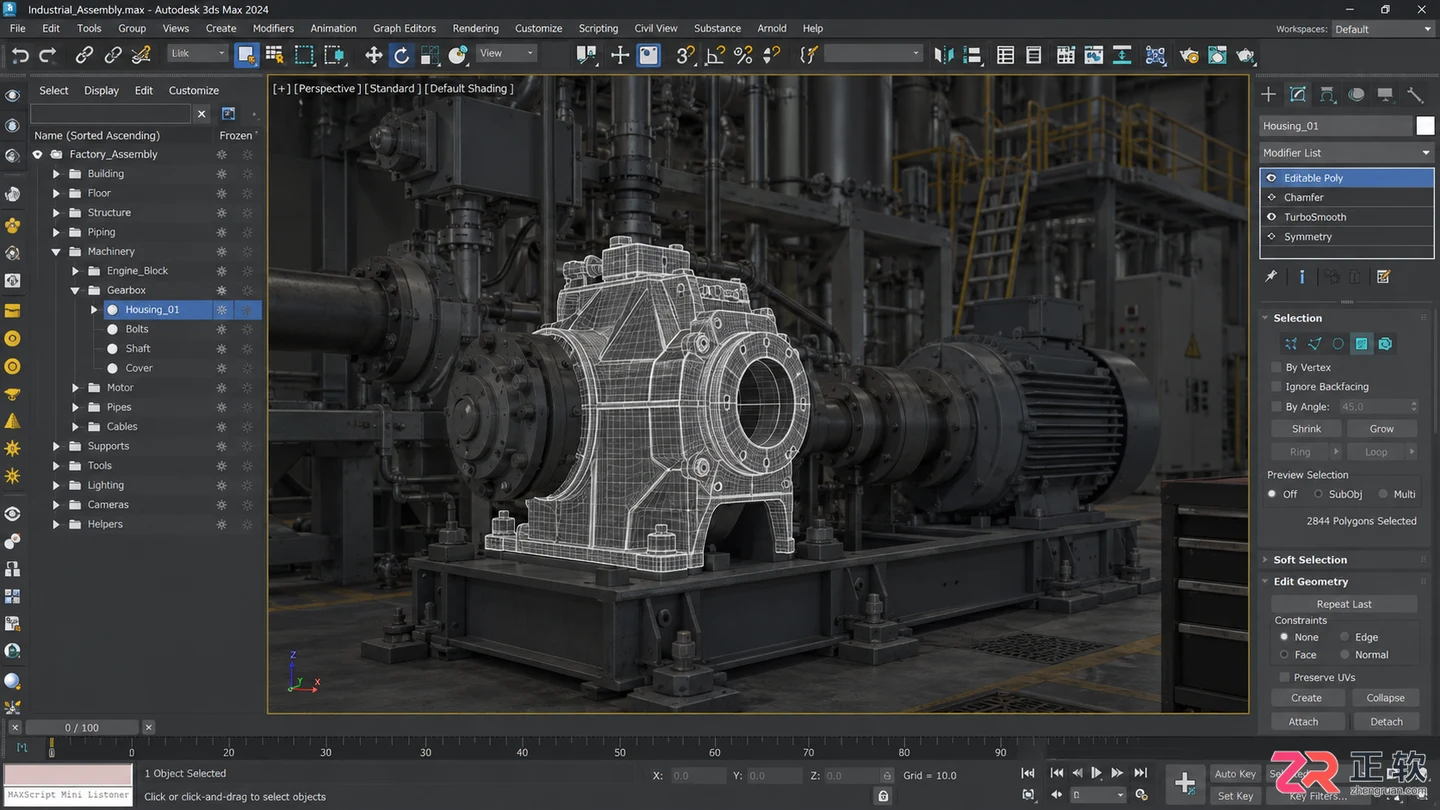
Task: Select the Face constraint radio button
Action: click(x=1284, y=655)
